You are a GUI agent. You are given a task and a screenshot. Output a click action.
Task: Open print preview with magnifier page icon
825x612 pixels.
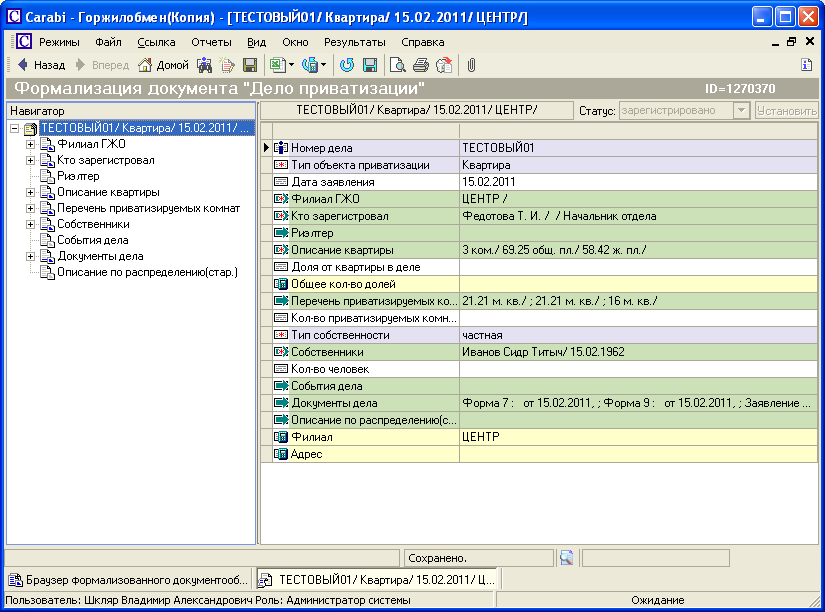point(398,65)
